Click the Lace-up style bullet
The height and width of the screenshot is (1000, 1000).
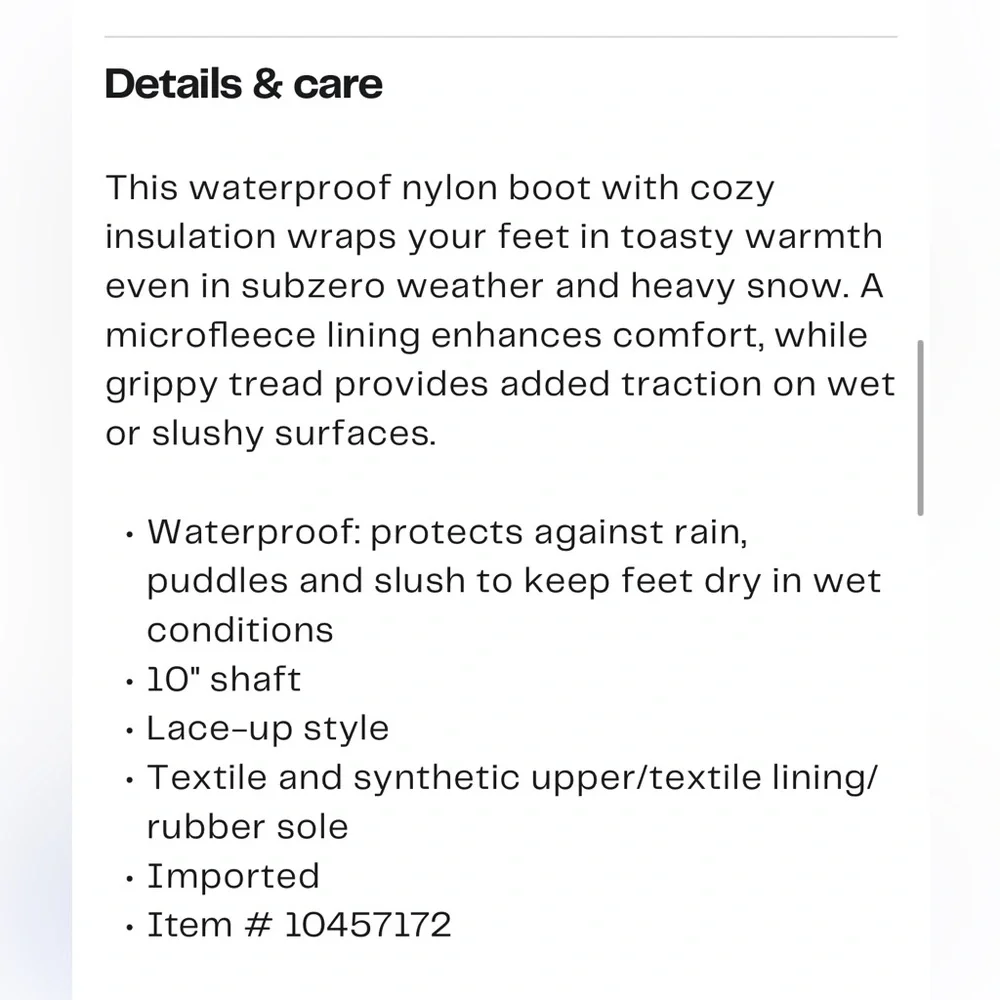coord(268,729)
